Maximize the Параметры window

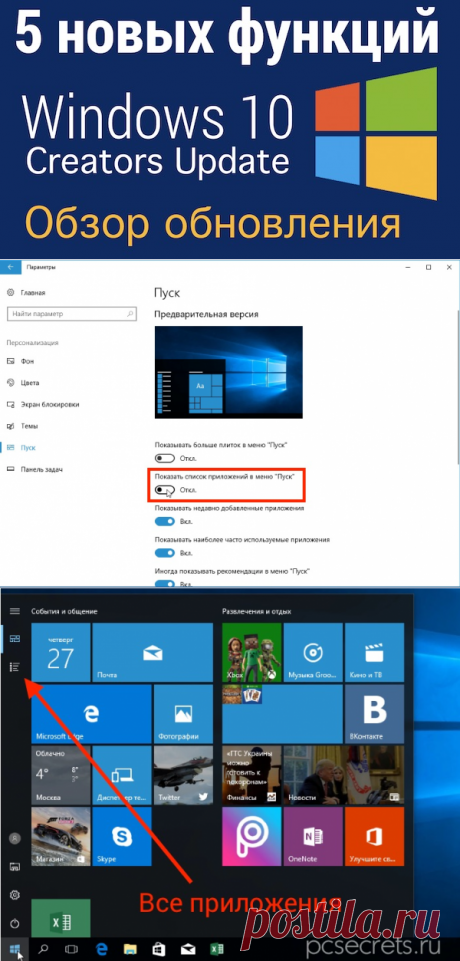pyautogui.click(x=428, y=267)
